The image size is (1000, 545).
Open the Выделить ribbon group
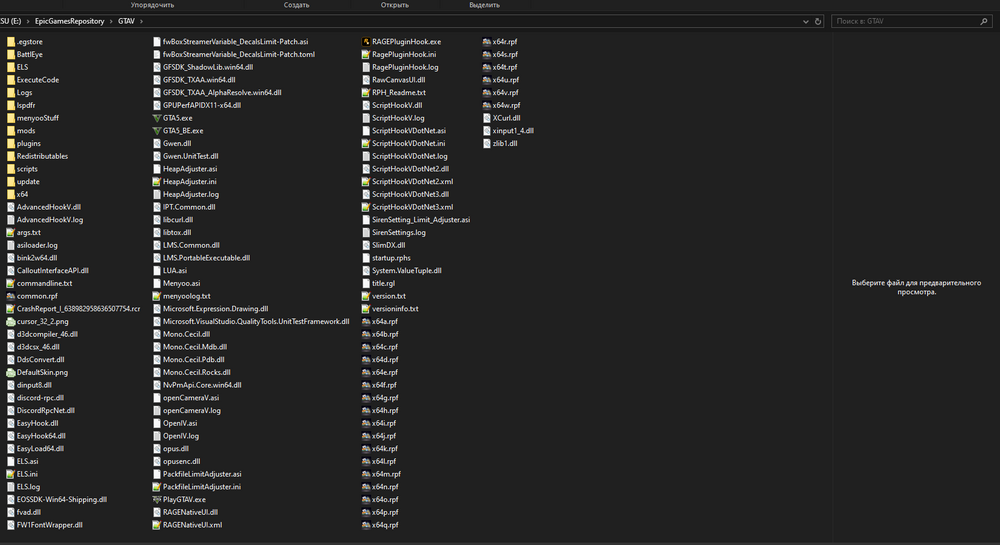[x=485, y=5]
